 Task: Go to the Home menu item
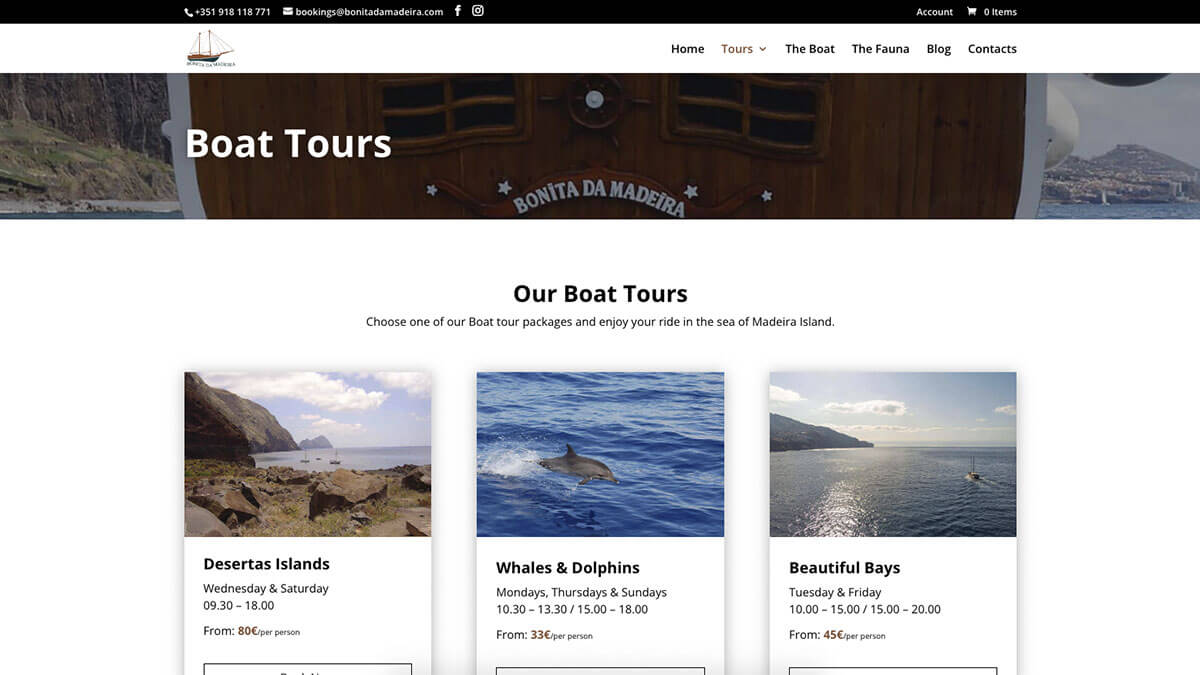pos(687,49)
